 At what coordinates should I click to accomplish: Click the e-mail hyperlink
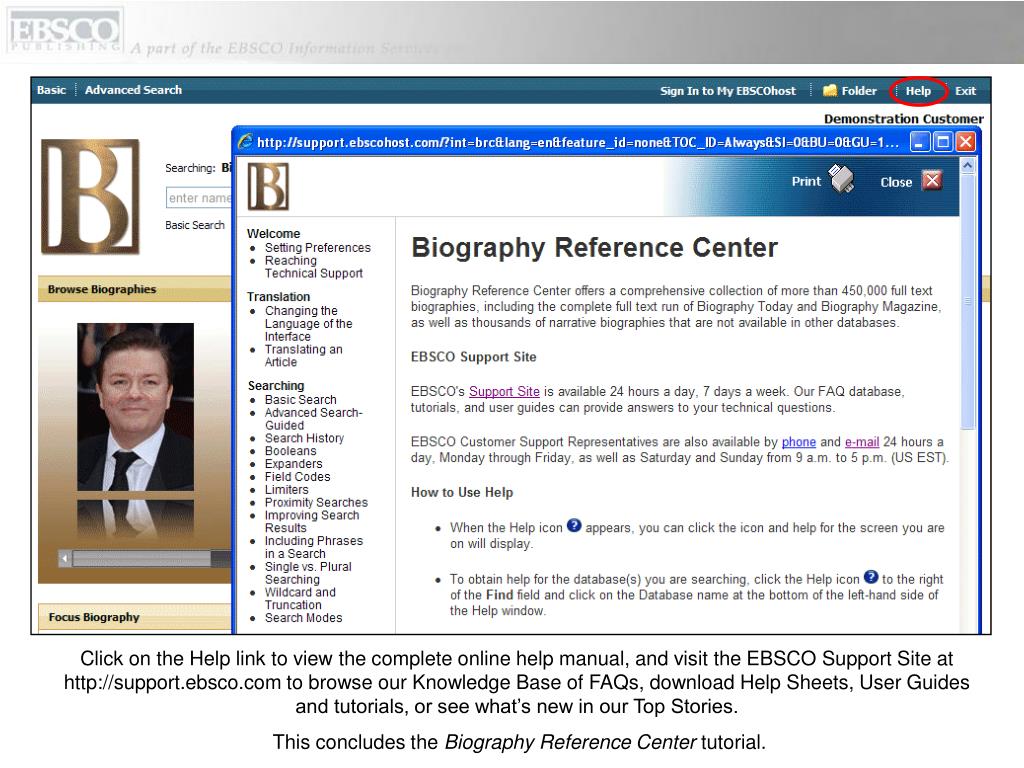pyautogui.click(x=862, y=441)
